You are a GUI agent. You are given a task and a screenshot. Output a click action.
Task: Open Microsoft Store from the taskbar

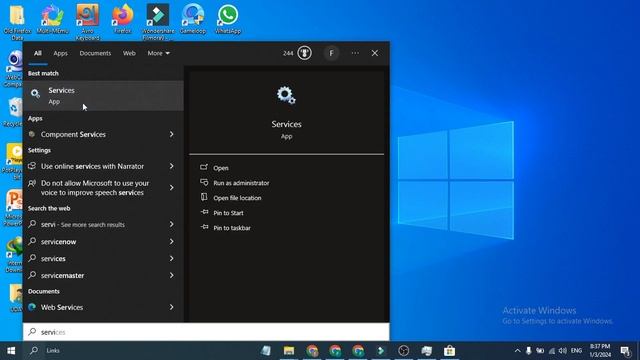coord(449,351)
